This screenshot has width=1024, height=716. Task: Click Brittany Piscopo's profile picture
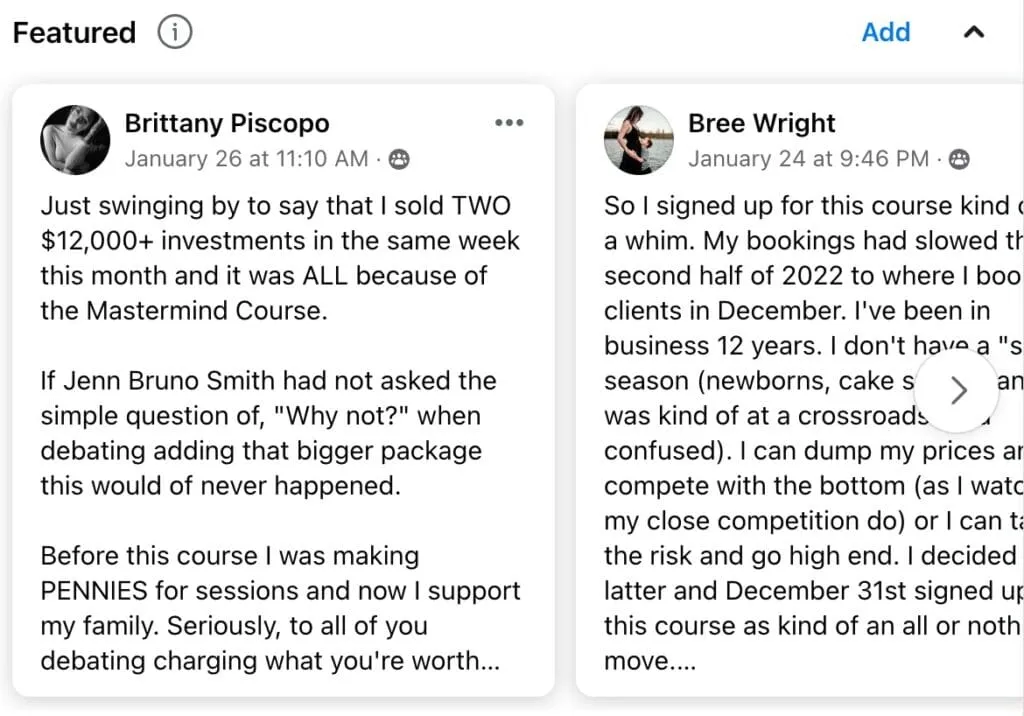tap(75, 140)
